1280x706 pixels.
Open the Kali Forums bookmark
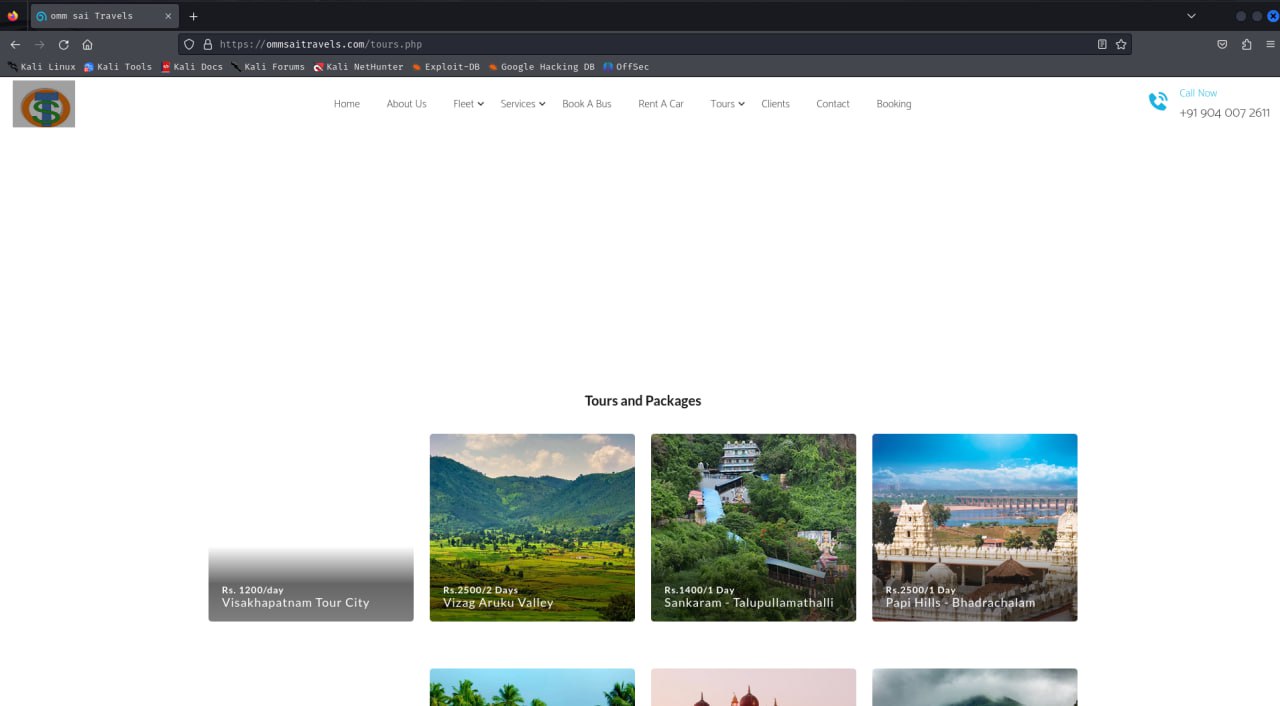pos(268,67)
